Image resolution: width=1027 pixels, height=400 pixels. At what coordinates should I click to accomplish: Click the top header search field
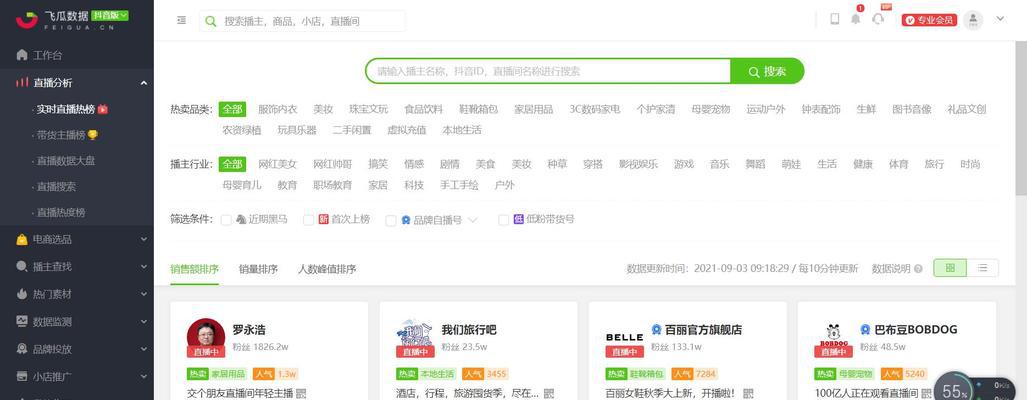click(x=303, y=21)
